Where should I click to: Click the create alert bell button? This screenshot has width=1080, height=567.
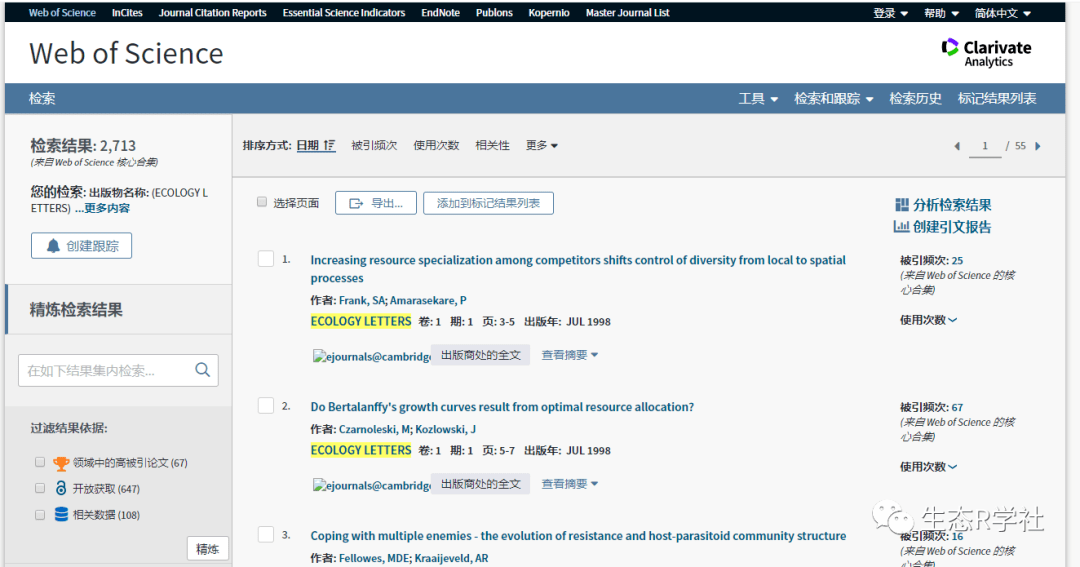pyautogui.click(x=81, y=246)
